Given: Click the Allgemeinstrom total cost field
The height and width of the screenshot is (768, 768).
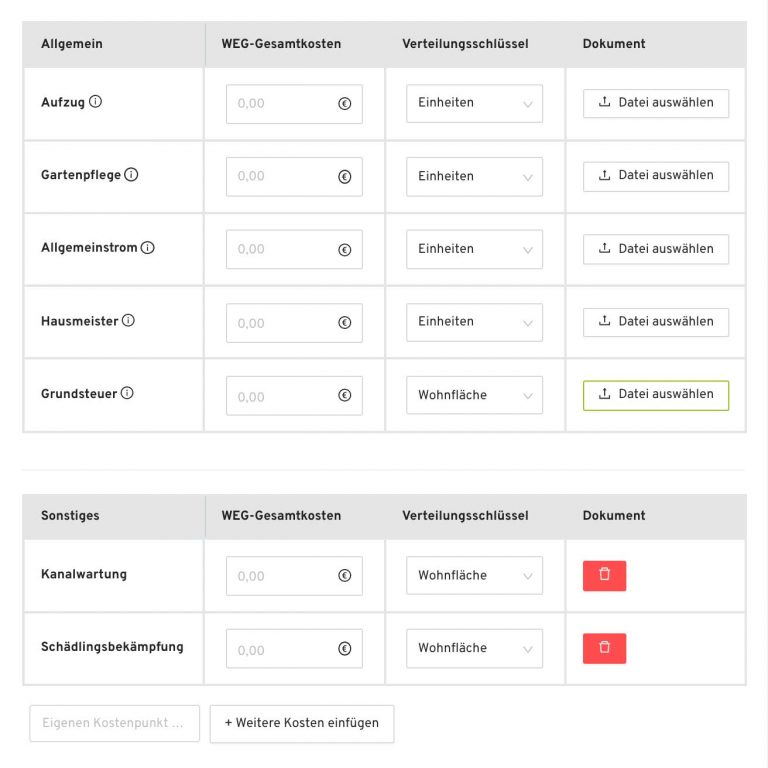Looking at the screenshot, I should pos(284,249).
